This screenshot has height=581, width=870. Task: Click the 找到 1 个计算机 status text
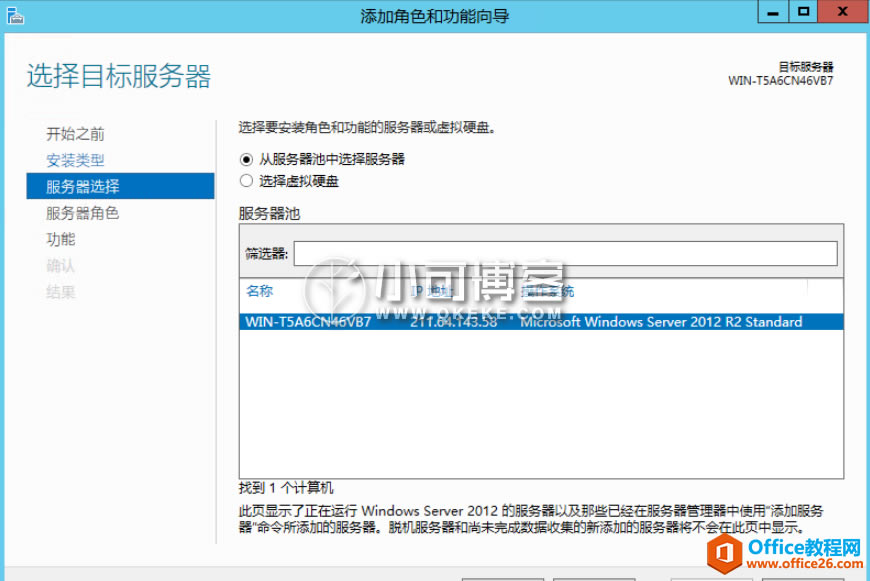286,488
